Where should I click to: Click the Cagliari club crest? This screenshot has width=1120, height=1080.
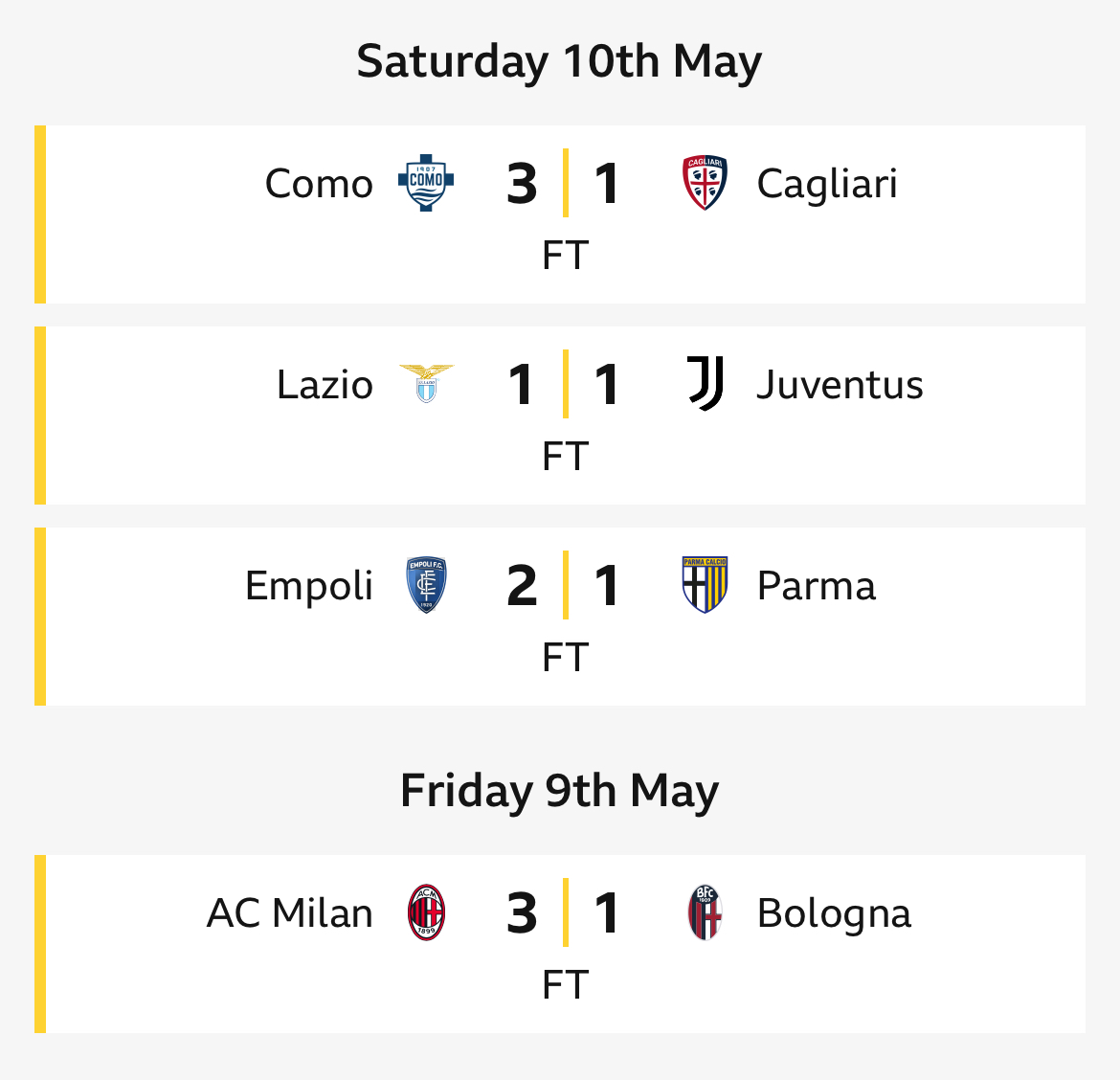click(x=705, y=183)
